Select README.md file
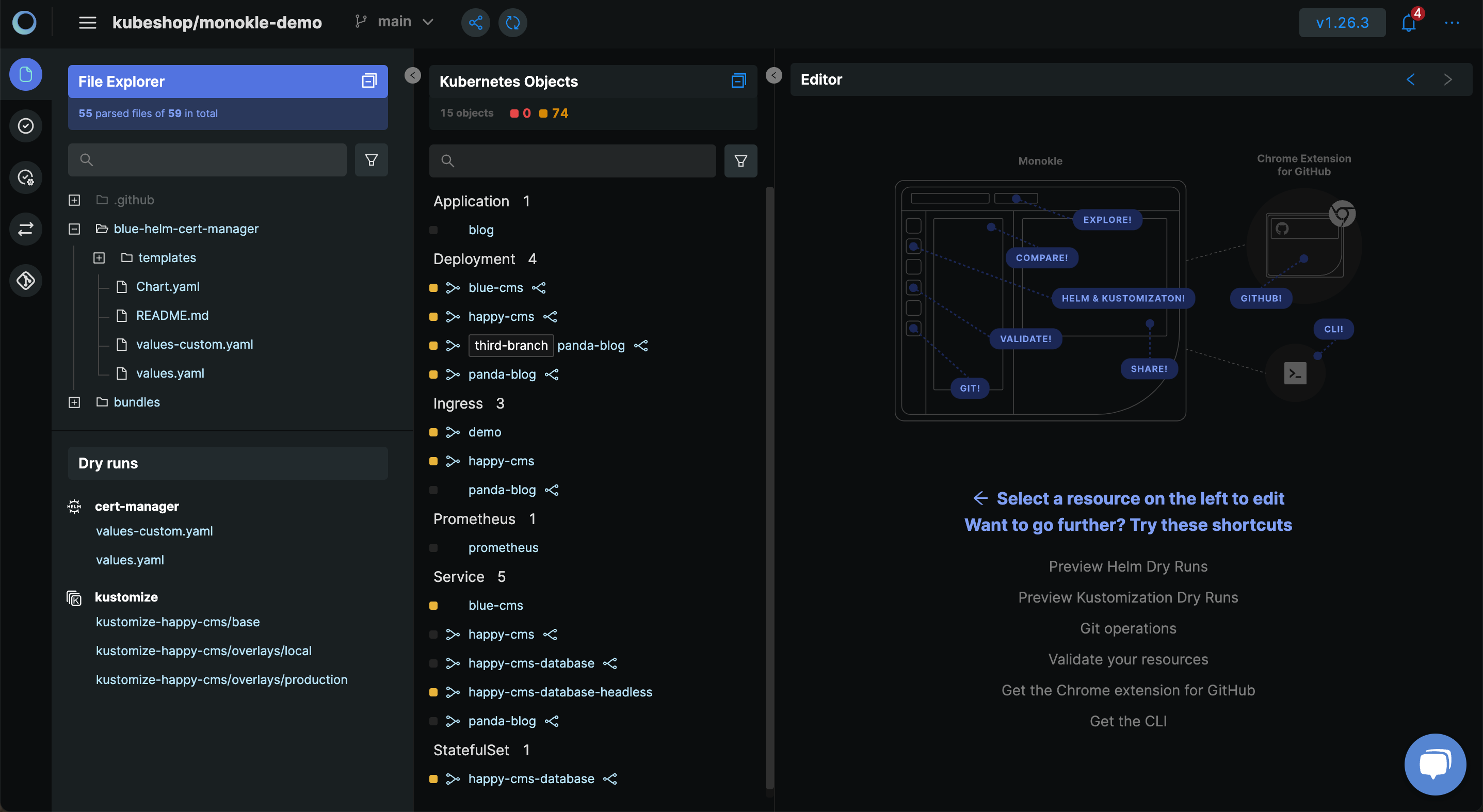Image resolution: width=1483 pixels, height=812 pixels. pyautogui.click(x=172, y=315)
